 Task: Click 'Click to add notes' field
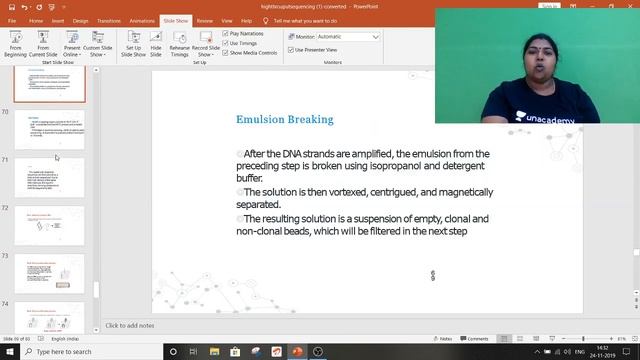130,325
